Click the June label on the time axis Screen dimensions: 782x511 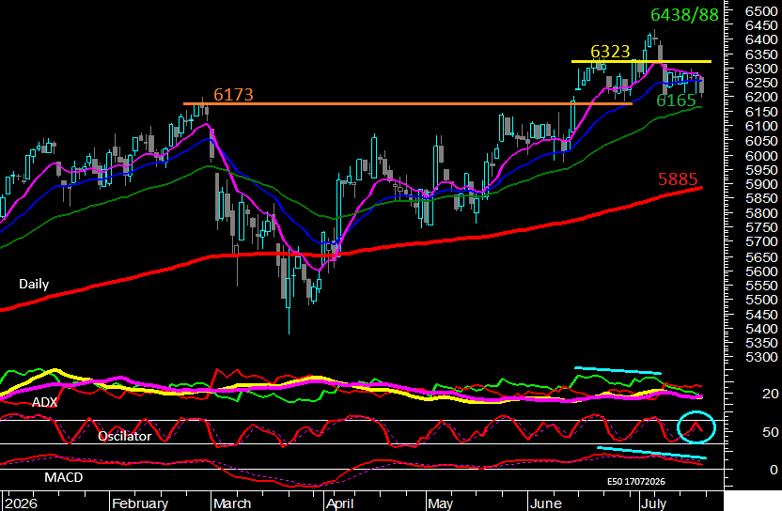(546, 504)
